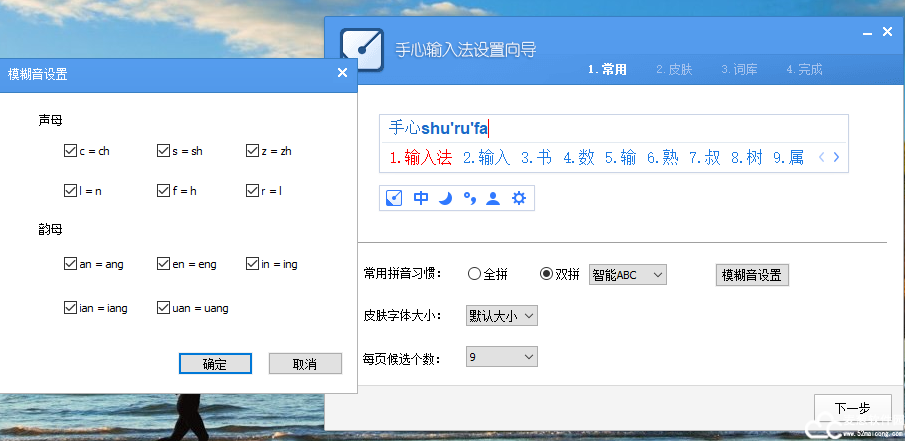This screenshot has width=905, height=441.
Task: Open the 默认大小 font size dropdown
Action: pyautogui.click(x=502, y=316)
